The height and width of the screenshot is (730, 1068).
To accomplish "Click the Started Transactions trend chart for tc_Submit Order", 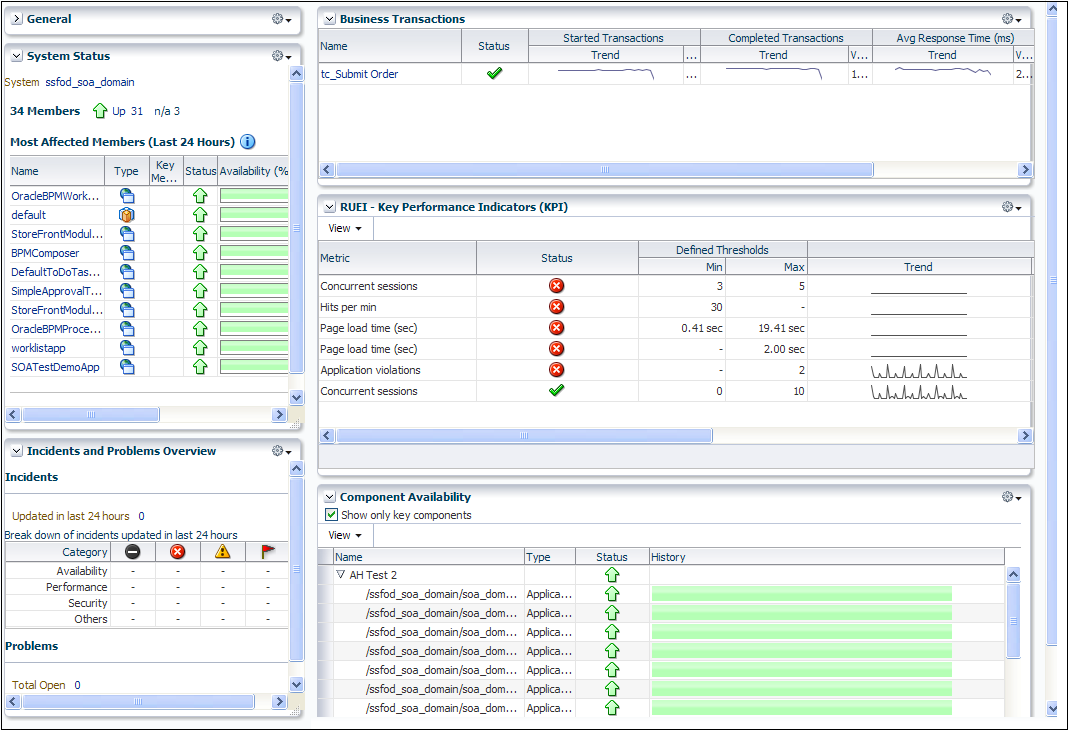I will tap(606, 73).
